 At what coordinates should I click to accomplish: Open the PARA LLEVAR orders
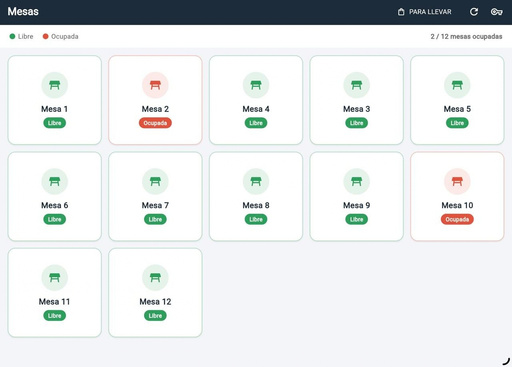425,12
